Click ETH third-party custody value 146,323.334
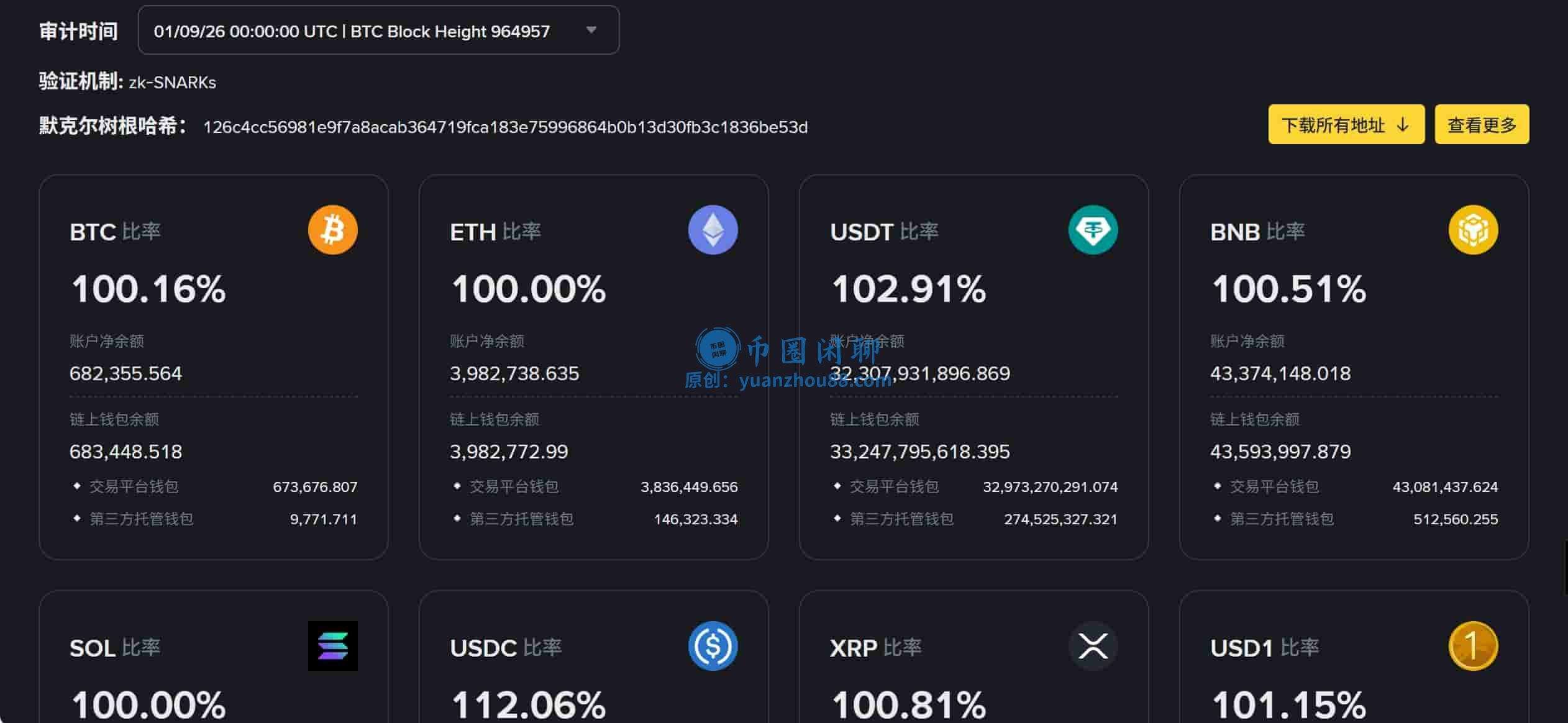Image resolution: width=1568 pixels, height=723 pixels. 696,519
